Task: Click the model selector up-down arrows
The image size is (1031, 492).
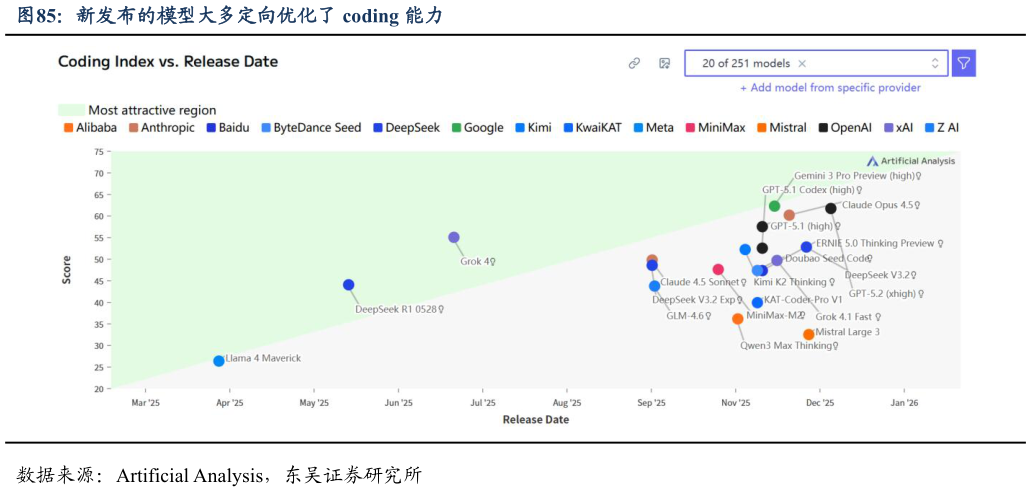Action: [935, 63]
